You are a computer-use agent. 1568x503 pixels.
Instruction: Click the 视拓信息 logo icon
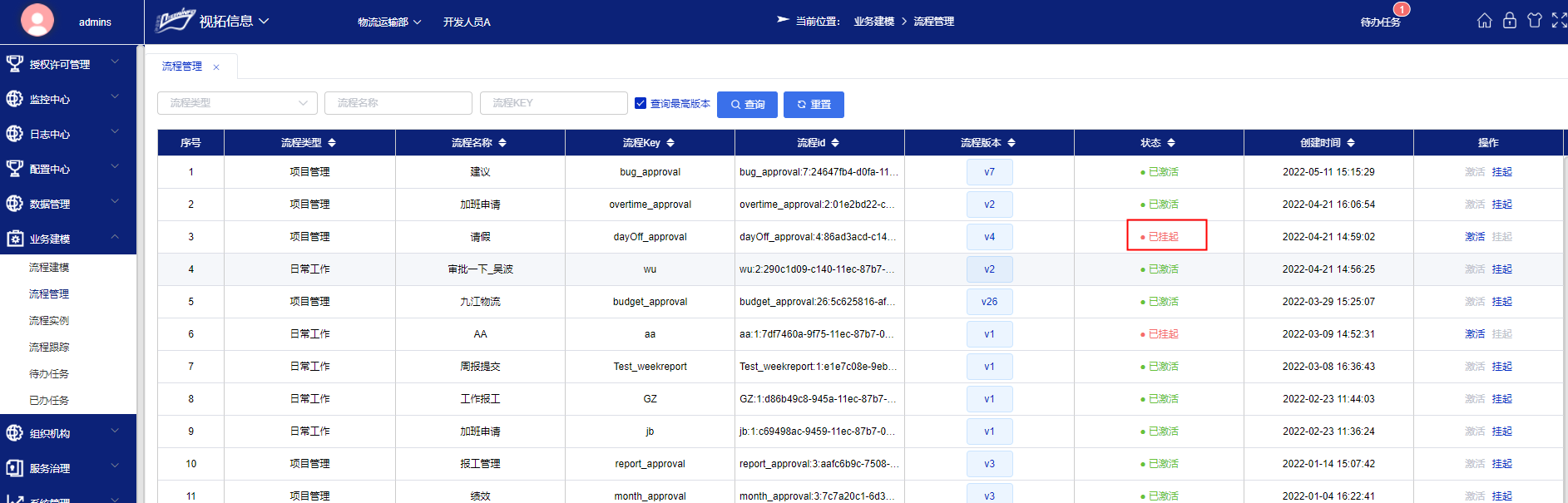point(175,21)
